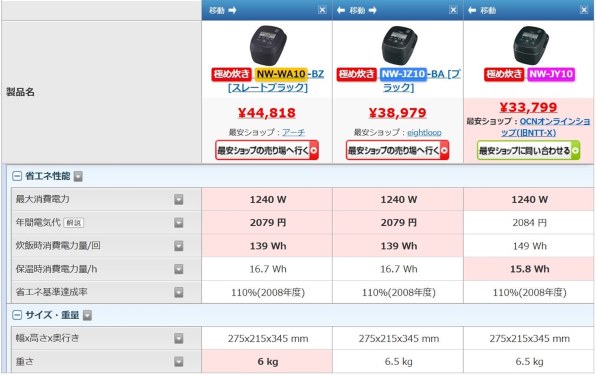Screen dimensions: 596x375
Task: Select the 15.8 Wh cell
Action: [529, 269]
